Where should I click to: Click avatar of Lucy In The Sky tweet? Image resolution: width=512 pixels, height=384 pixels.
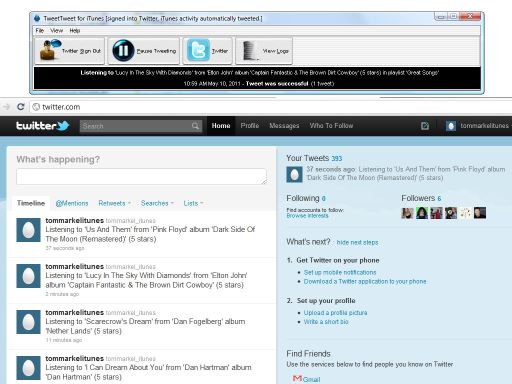(x=28, y=276)
